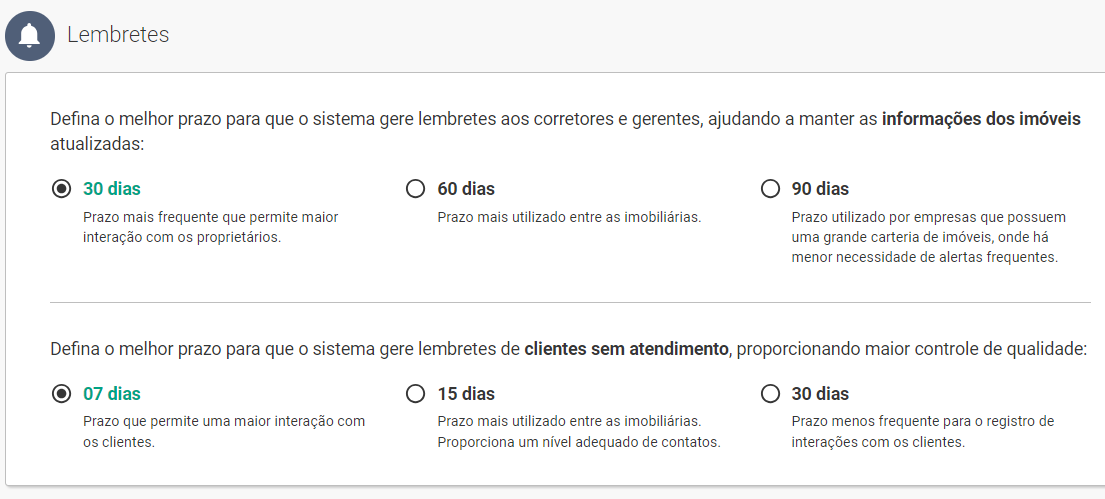1105x499 pixels.
Task: Click the '15 dias' label text
Action: tap(466, 394)
